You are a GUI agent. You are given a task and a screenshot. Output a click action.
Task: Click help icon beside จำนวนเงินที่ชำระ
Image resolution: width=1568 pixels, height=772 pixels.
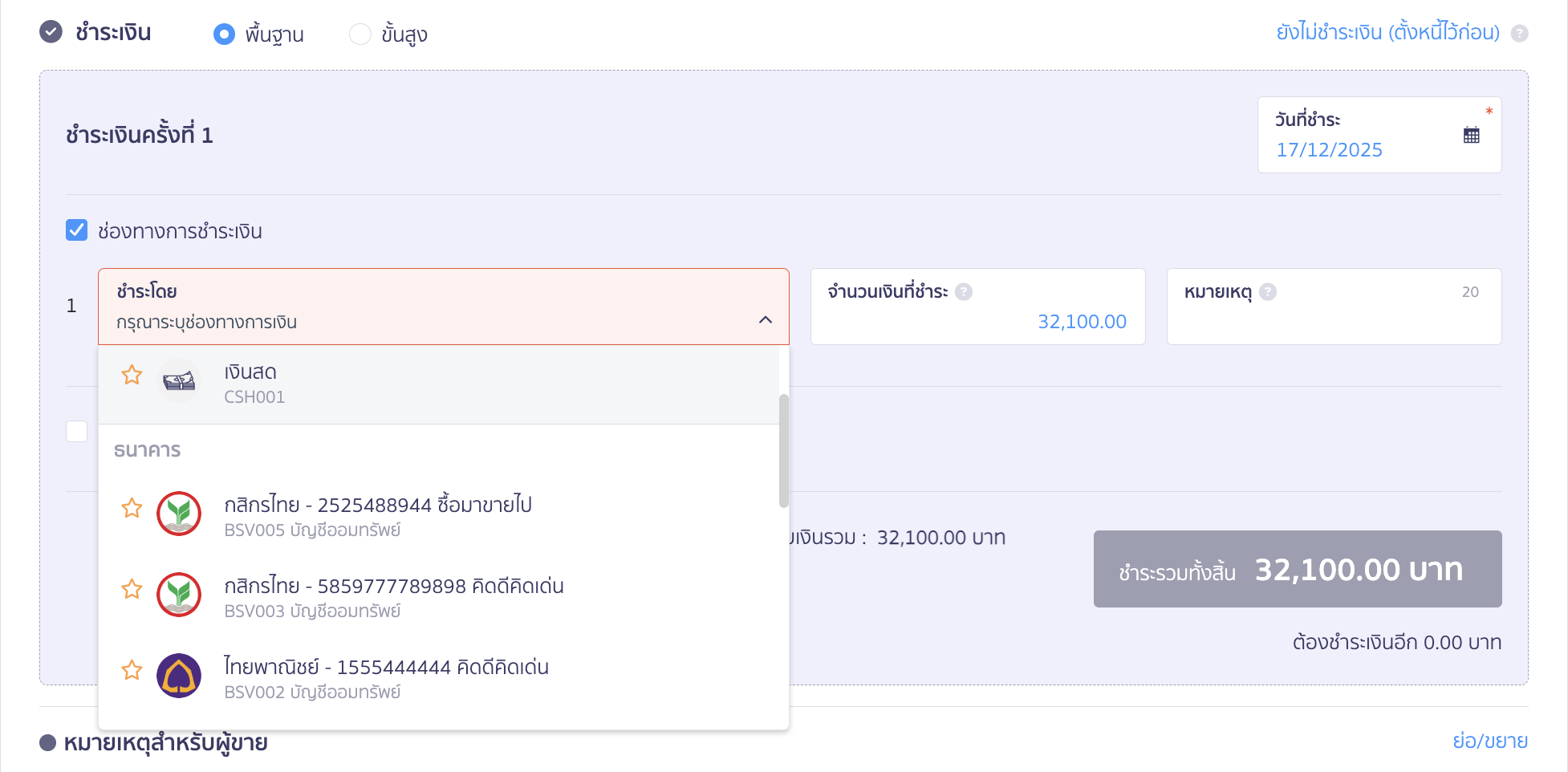point(964,292)
